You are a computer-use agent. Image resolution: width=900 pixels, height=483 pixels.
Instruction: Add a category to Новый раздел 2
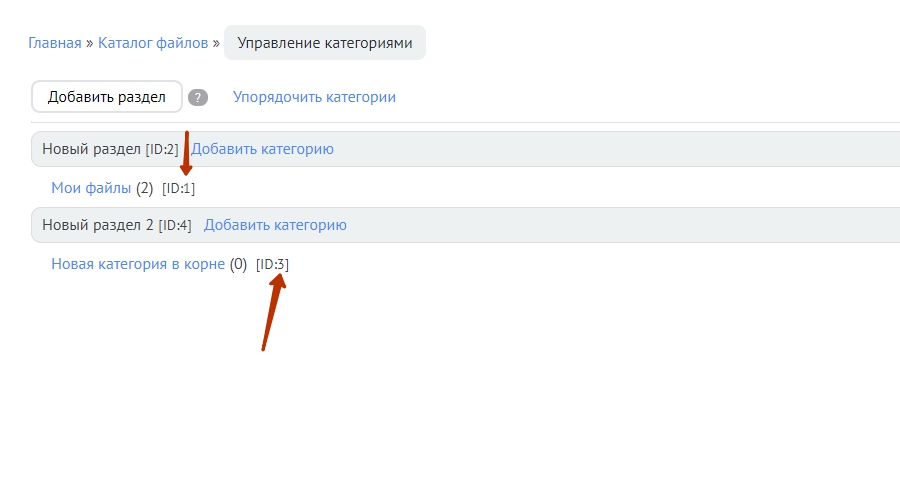pyautogui.click(x=275, y=225)
